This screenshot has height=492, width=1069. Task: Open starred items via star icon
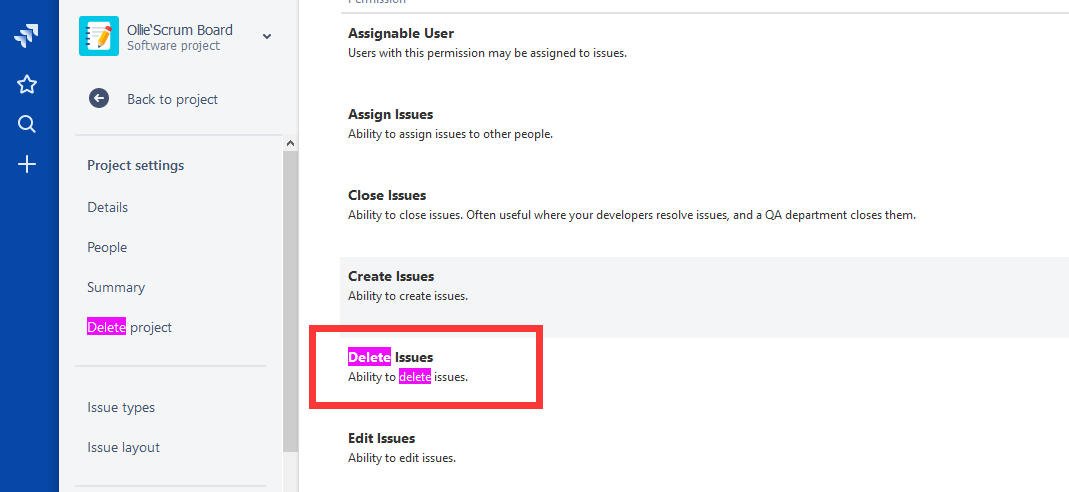coord(27,84)
